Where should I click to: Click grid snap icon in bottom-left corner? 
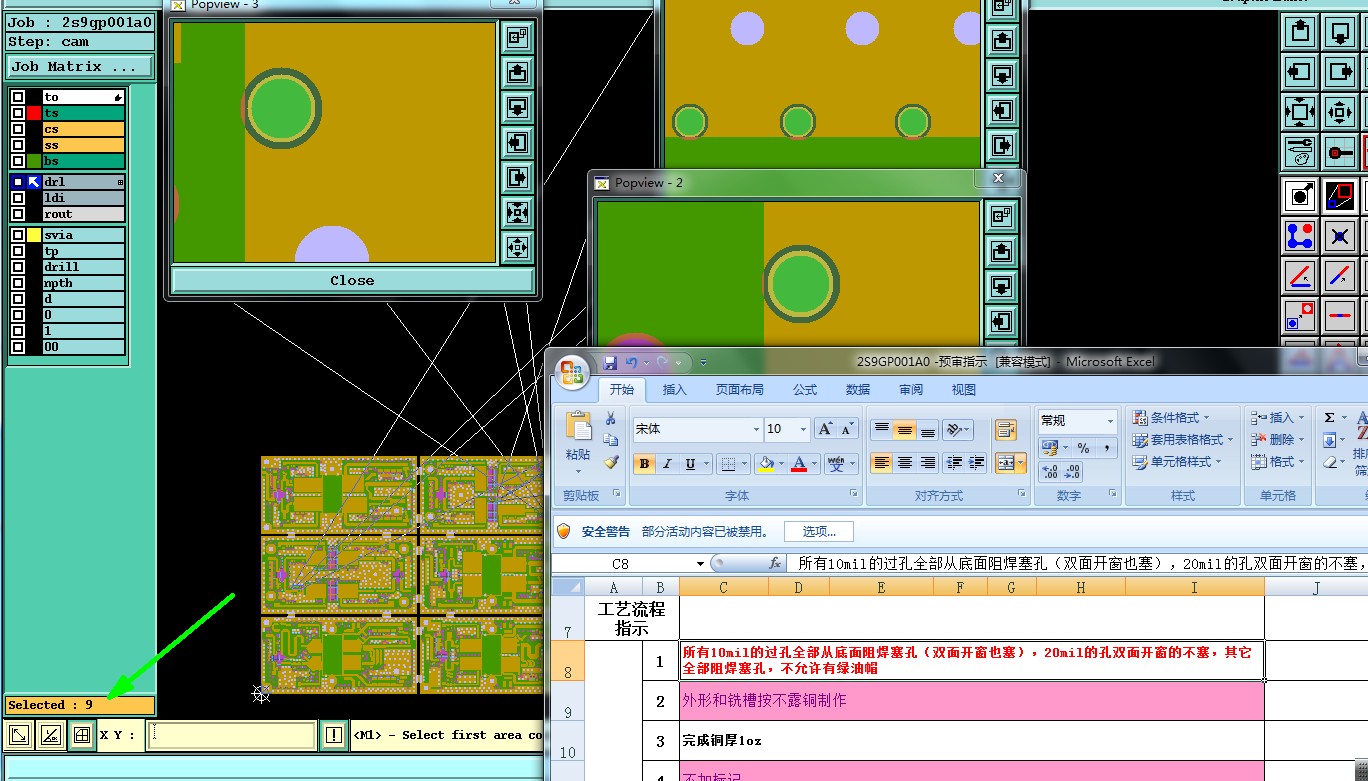coord(82,735)
